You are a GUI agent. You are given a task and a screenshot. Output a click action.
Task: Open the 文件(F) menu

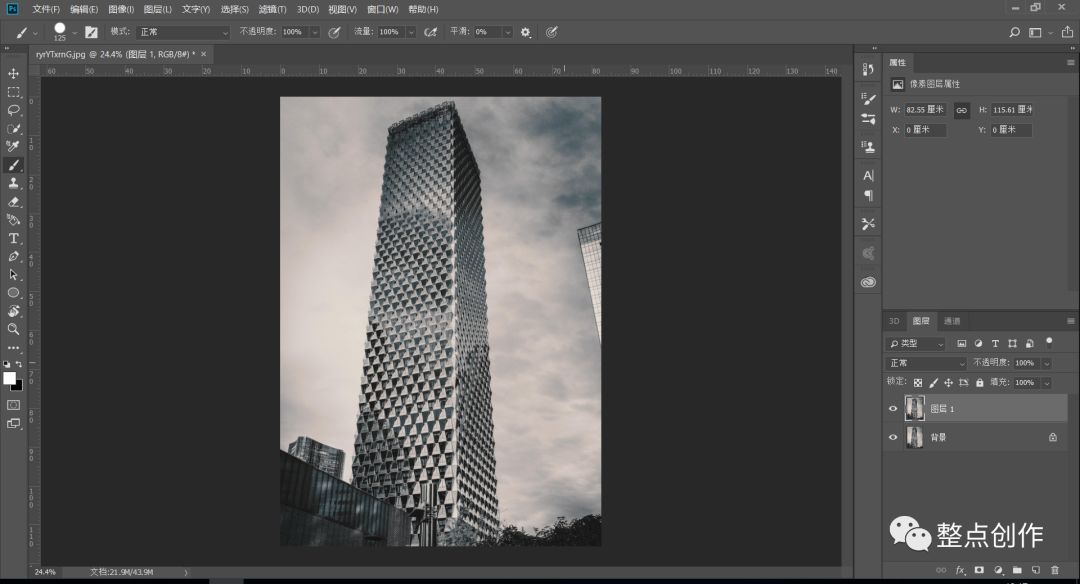[46, 9]
